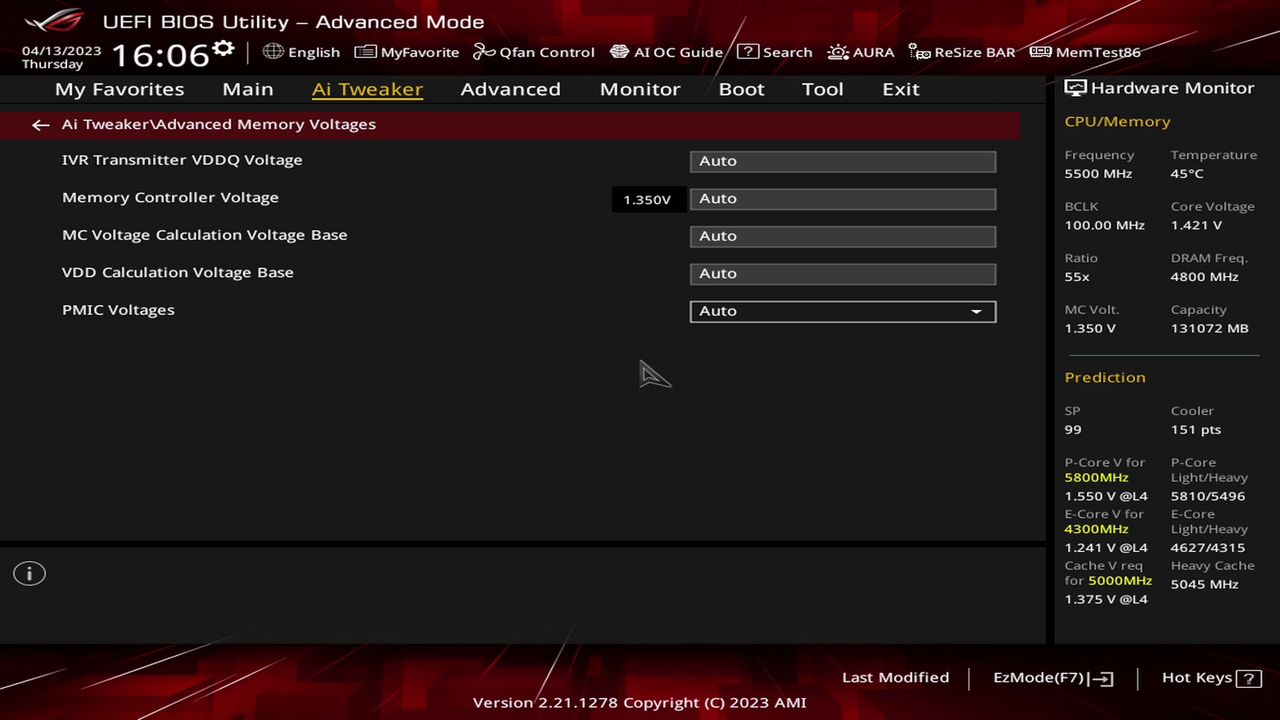Switch to EzMode(F7)
The width and height of the screenshot is (1280, 720).
tap(1053, 678)
